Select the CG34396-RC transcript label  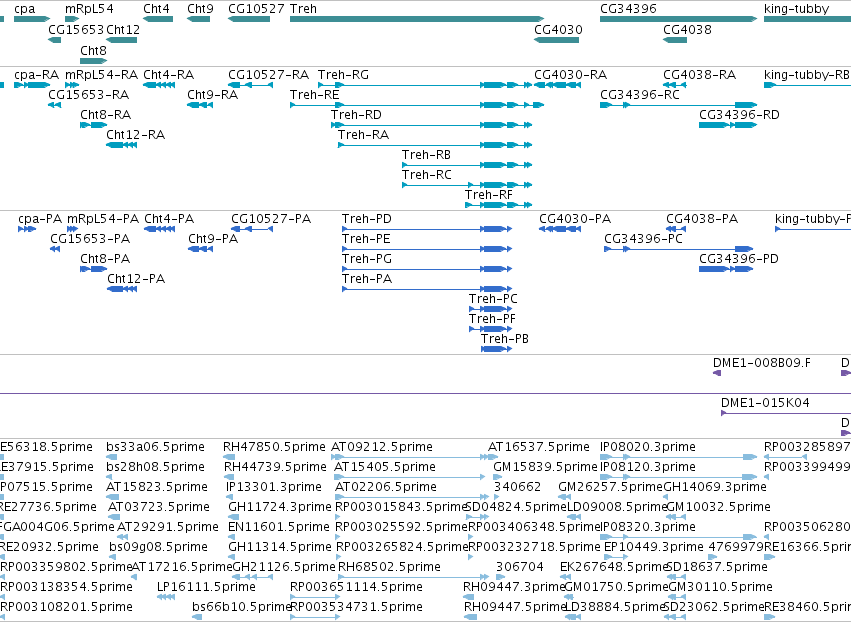click(640, 94)
